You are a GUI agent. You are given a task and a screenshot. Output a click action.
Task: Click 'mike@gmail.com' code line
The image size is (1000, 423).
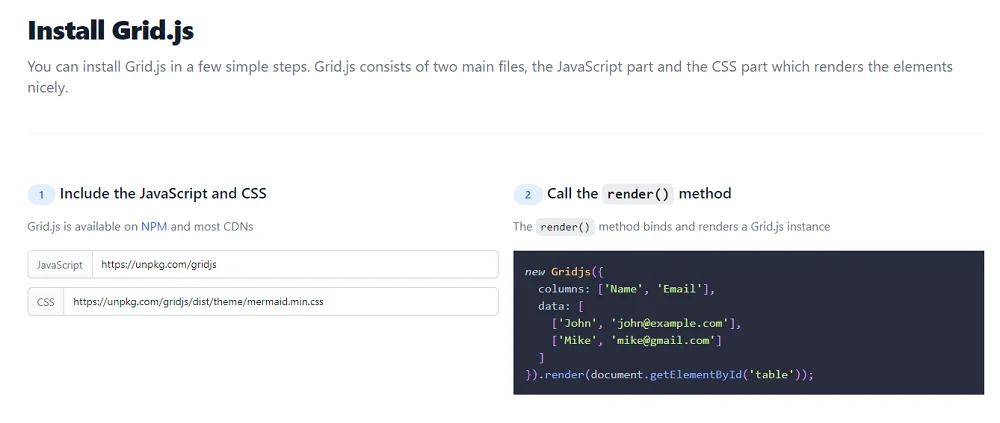636,341
